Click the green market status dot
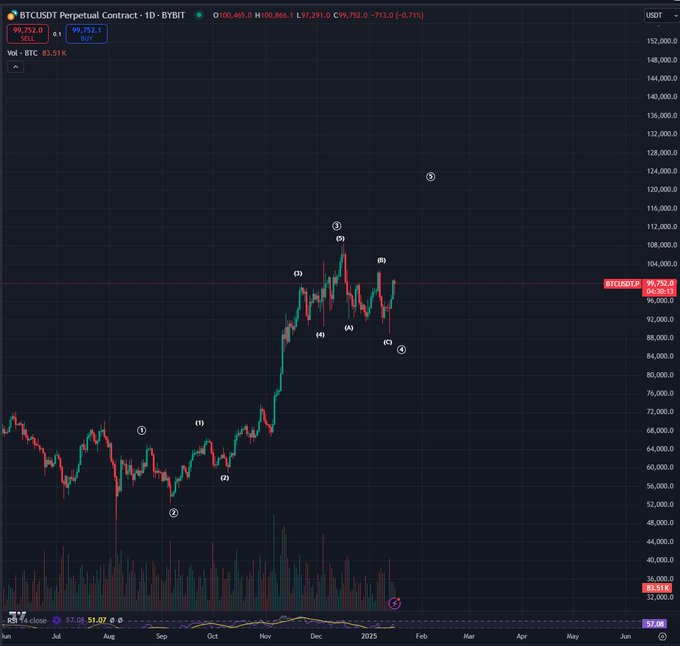Image resolution: width=680 pixels, height=646 pixels. [x=199, y=15]
